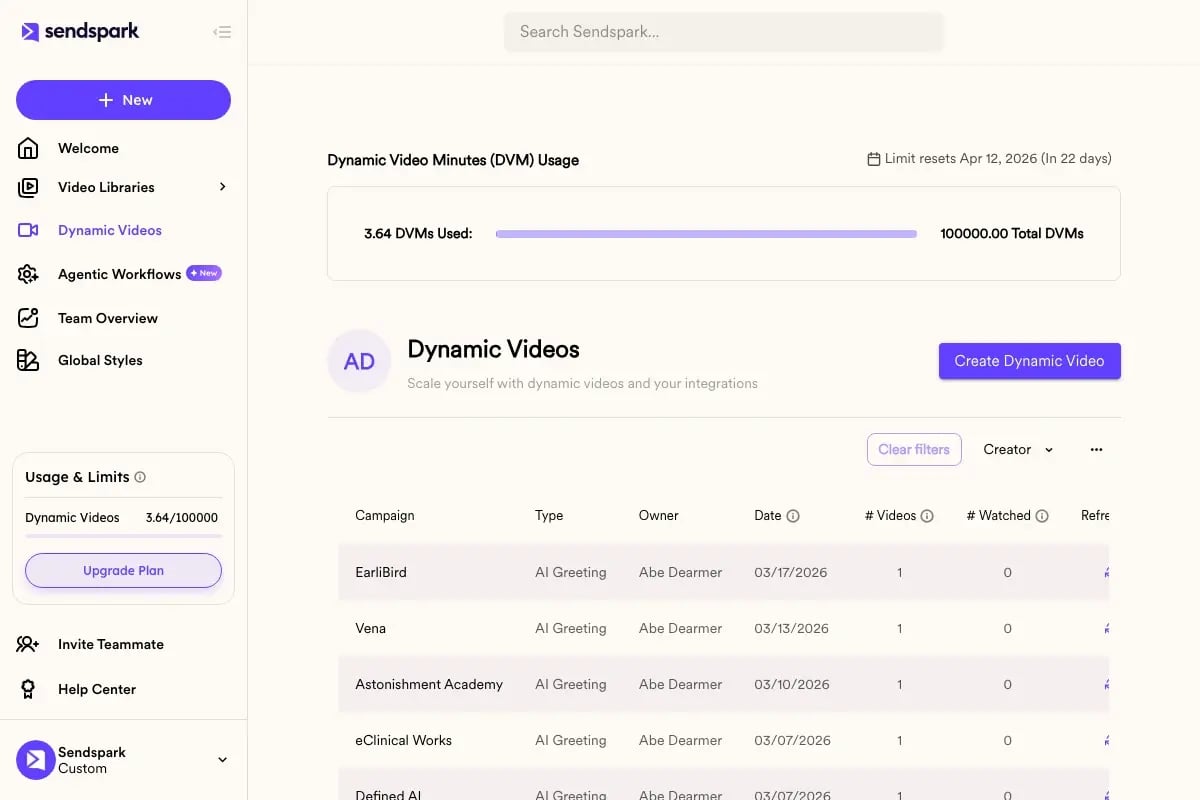
Task: Click the Usage & Limits info icon
Action: click(140, 477)
